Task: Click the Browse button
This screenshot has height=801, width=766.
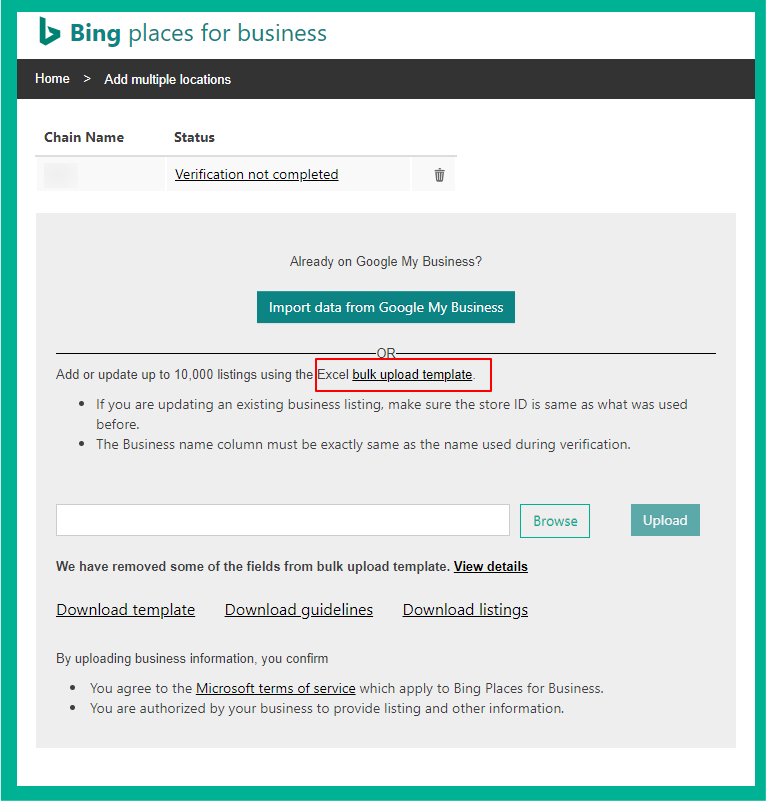Action: point(555,521)
